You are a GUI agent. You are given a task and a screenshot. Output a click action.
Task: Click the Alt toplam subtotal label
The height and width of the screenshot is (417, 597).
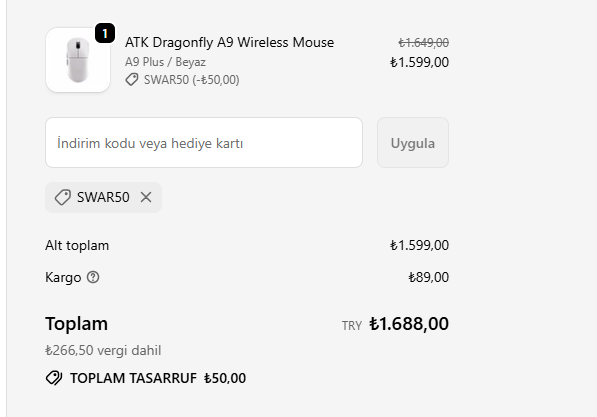(x=77, y=245)
